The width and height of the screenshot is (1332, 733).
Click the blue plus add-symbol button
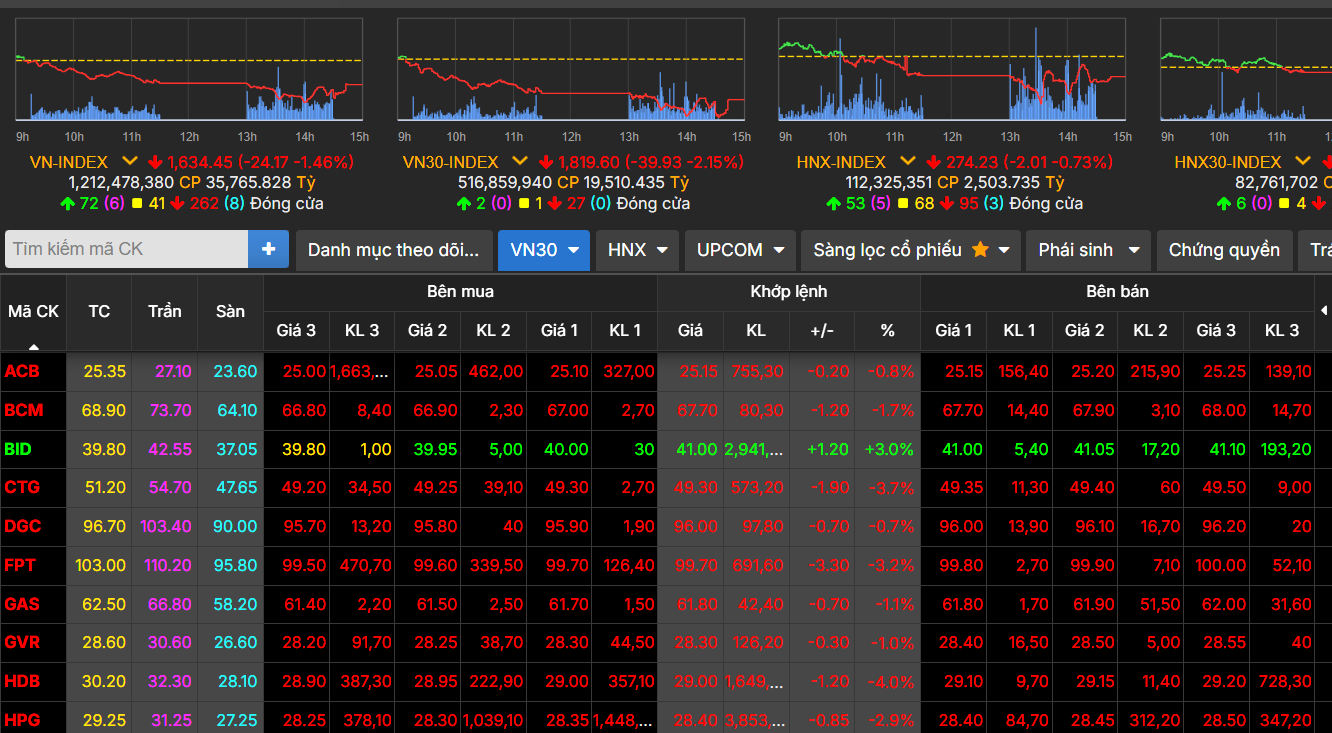(268, 249)
